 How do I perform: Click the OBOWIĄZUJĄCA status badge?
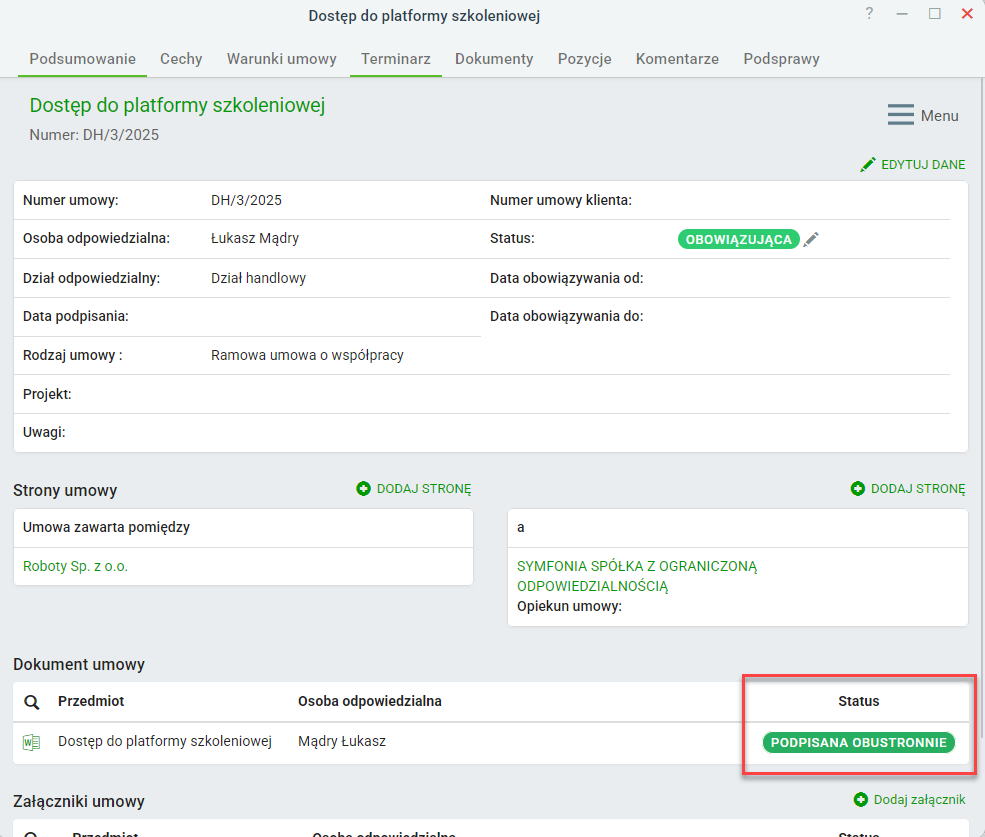point(738,239)
